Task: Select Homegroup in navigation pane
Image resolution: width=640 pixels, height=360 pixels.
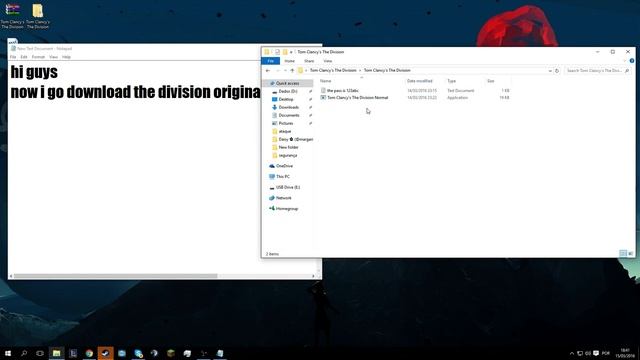Action: 287,209
